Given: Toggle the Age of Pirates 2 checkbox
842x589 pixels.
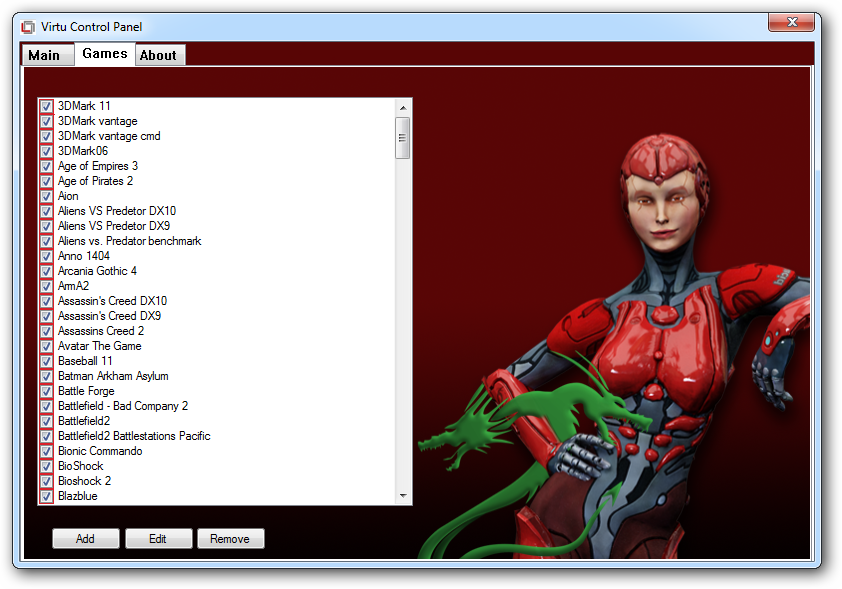Looking at the screenshot, I should pyautogui.click(x=47, y=181).
